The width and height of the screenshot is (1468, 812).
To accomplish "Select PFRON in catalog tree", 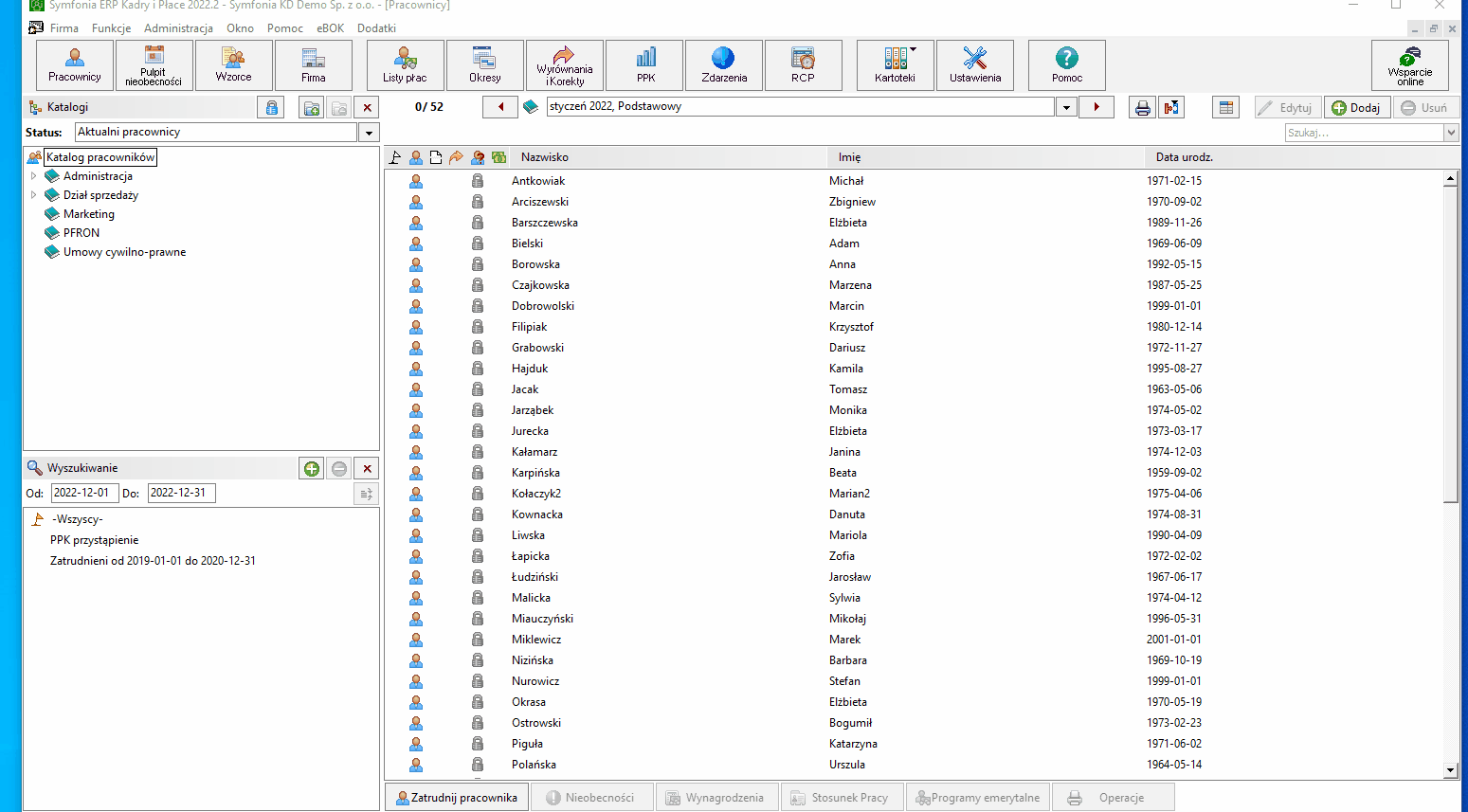I will (x=82, y=233).
